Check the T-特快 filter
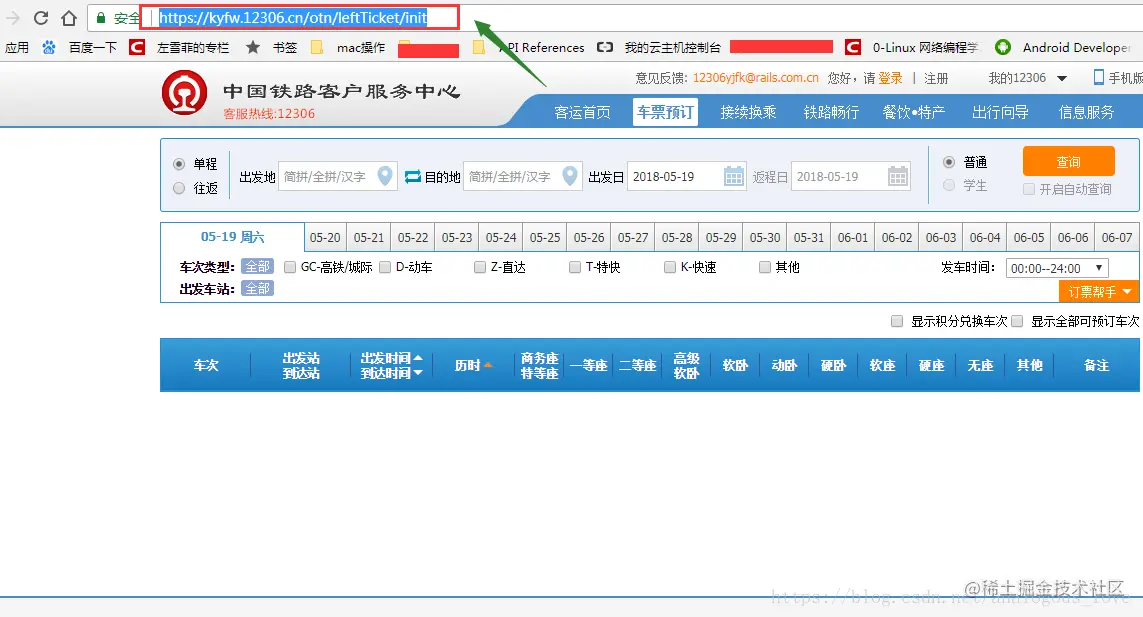Image resolution: width=1143 pixels, height=617 pixels. (x=574, y=267)
